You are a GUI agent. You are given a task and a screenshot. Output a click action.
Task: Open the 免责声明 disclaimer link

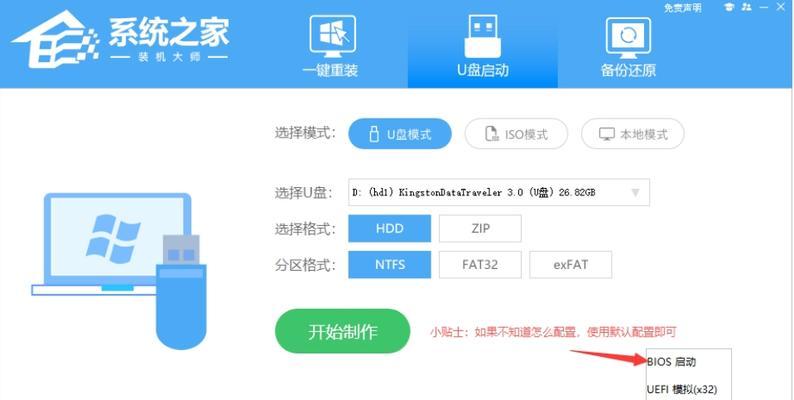point(683,8)
